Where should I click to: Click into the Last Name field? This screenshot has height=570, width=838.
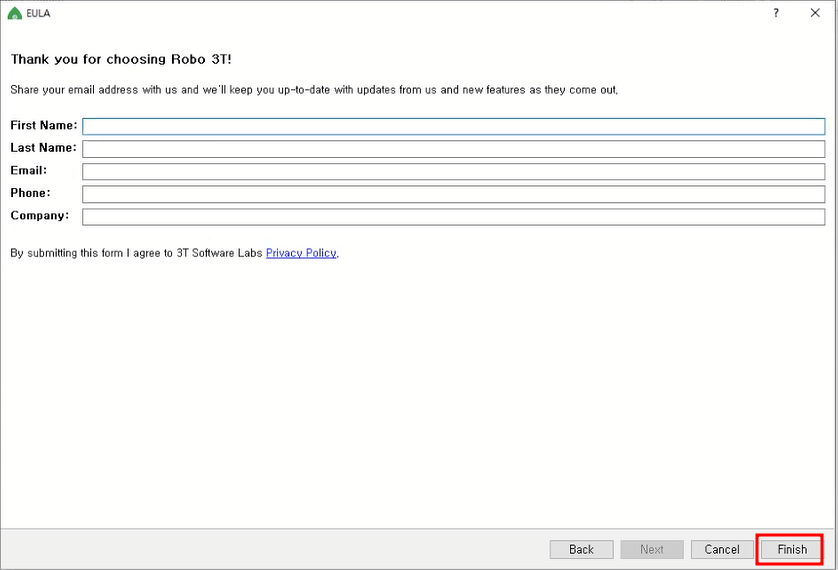click(454, 149)
